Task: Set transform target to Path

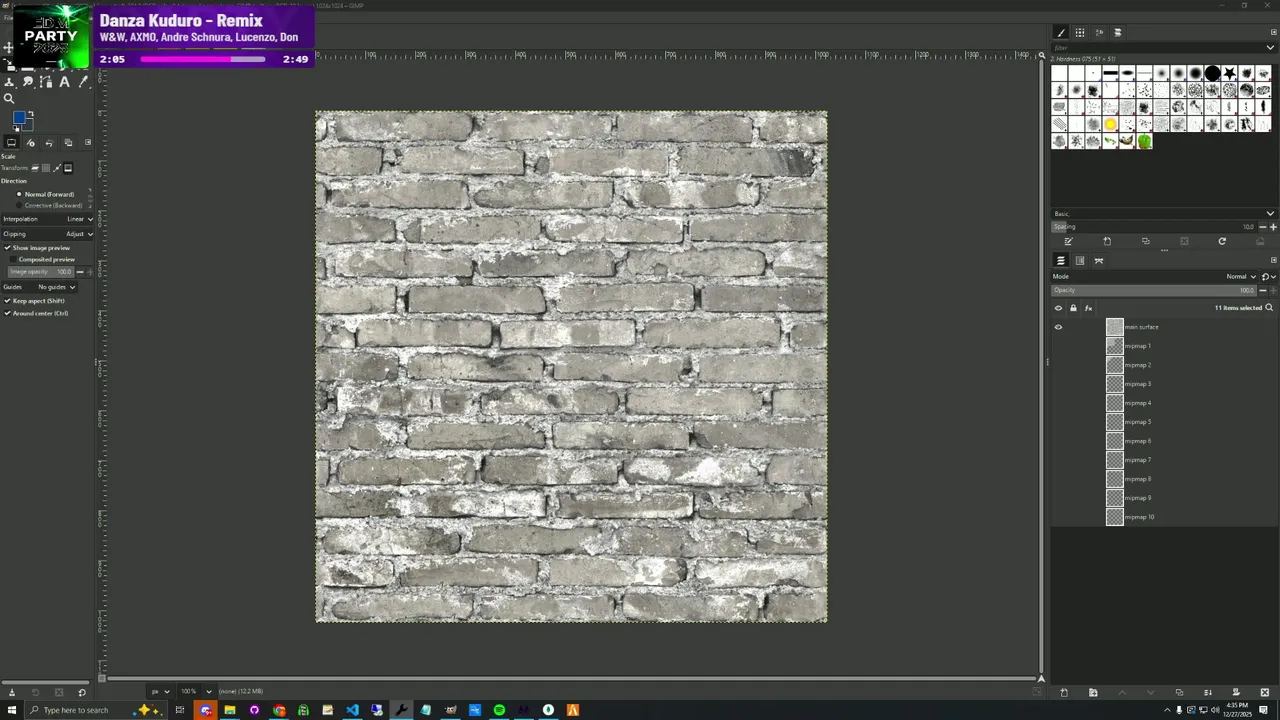Action: tap(57, 168)
